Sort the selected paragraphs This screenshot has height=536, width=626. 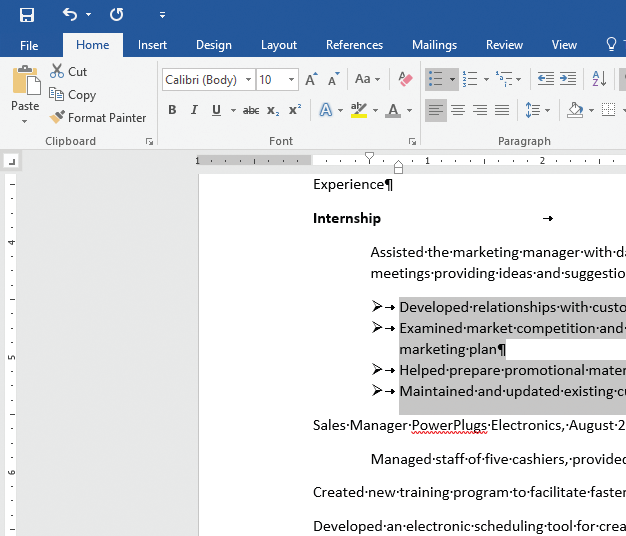(599, 79)
